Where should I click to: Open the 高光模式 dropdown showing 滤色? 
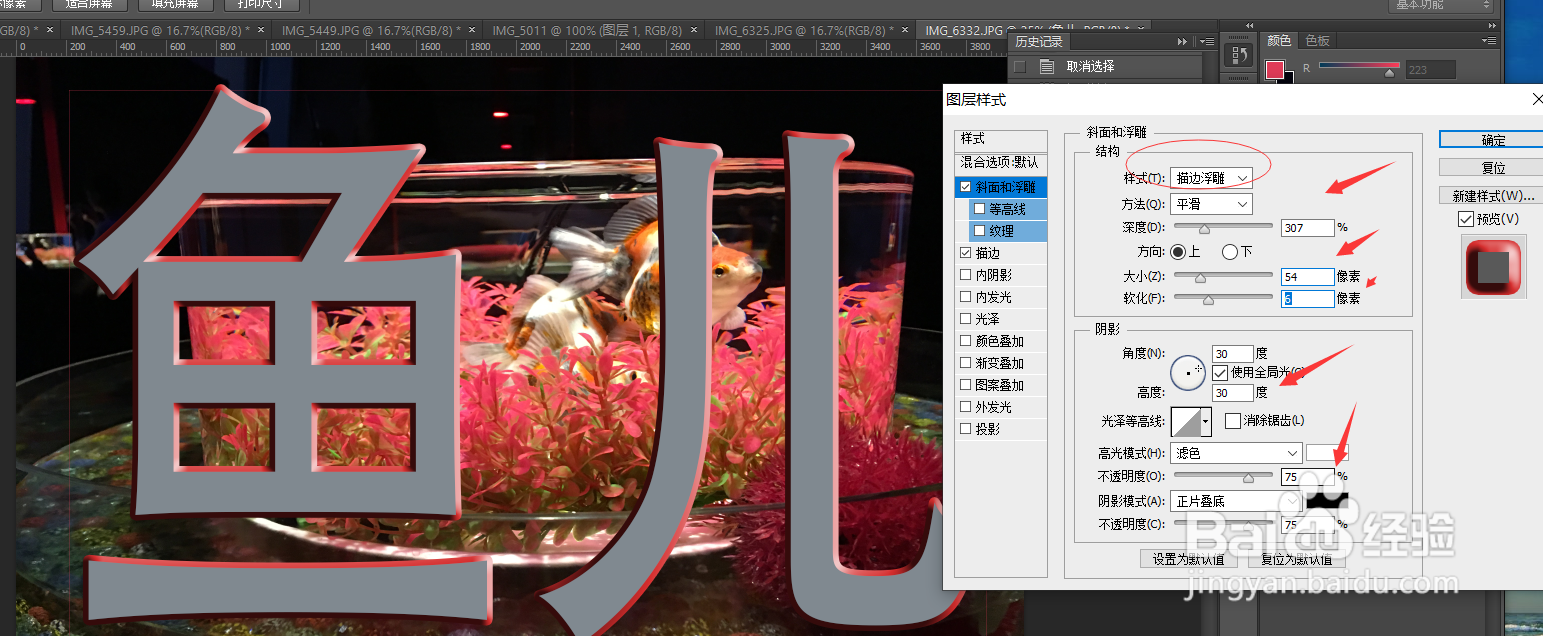click(x=1237, y=453)
